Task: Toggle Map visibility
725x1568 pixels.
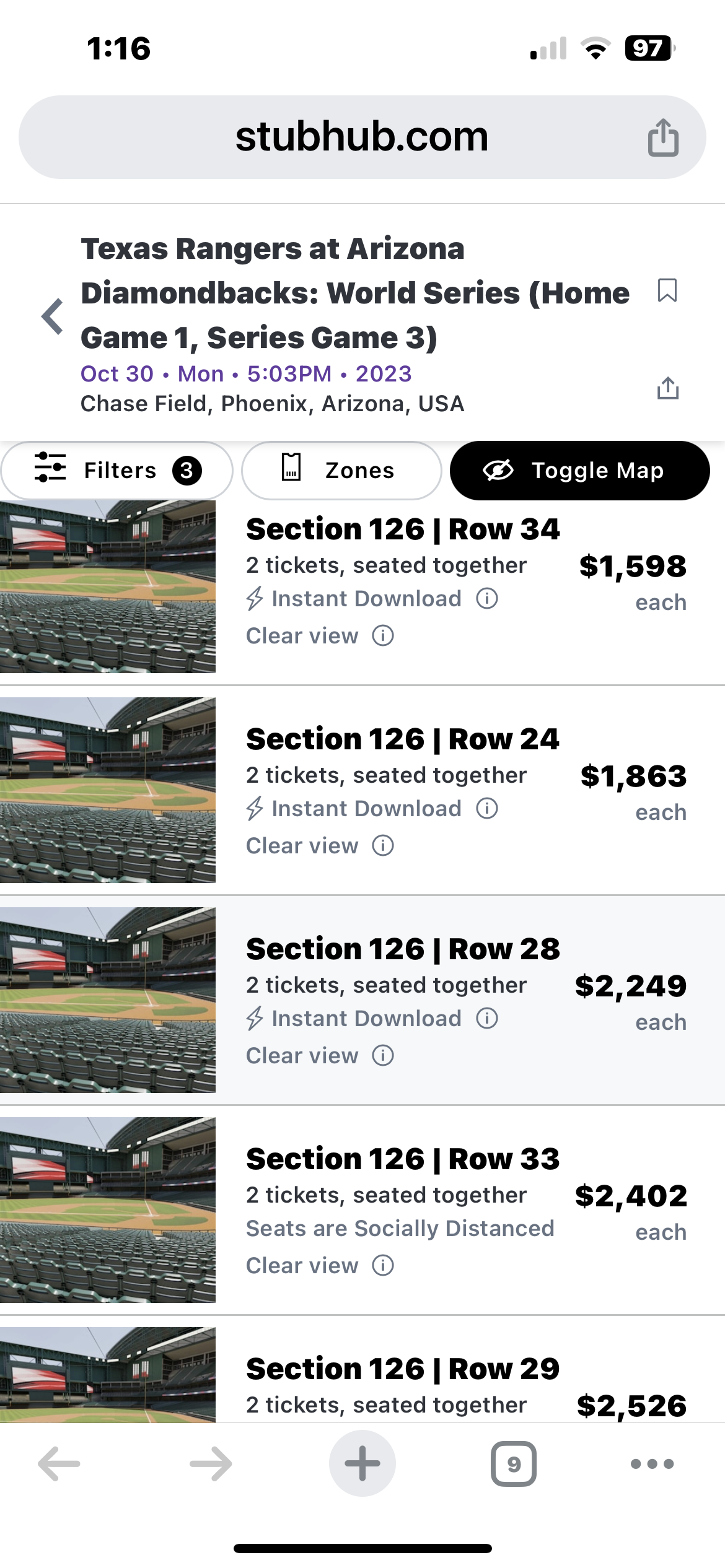Action: [579, 471]
